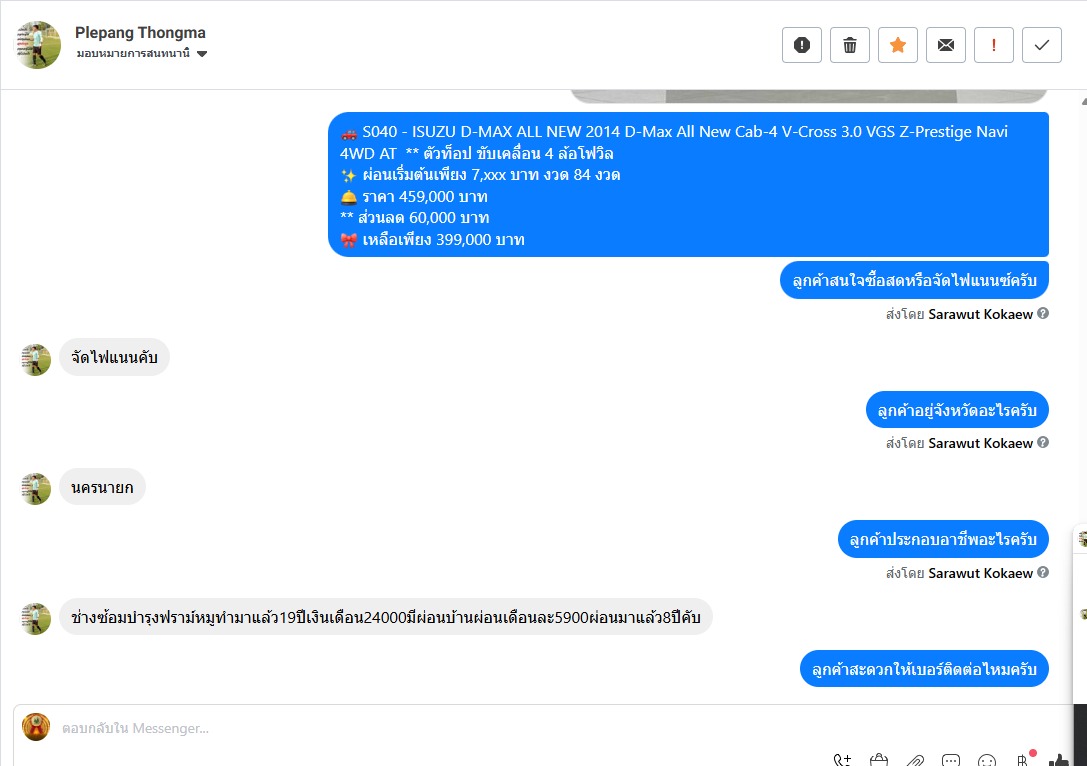Open Plepang Thongma's profile from the header name
This screenshot has width=1087, height=766.
[x=140, y=33]
